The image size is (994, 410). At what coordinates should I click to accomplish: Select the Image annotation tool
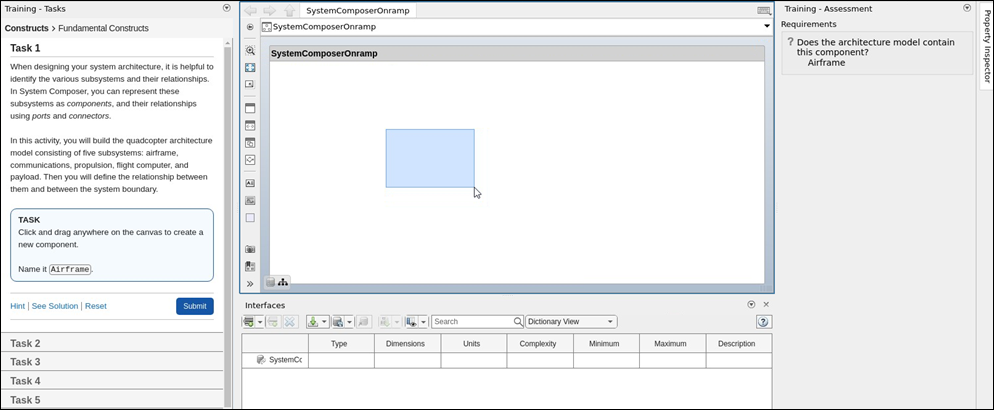[250, 200]
